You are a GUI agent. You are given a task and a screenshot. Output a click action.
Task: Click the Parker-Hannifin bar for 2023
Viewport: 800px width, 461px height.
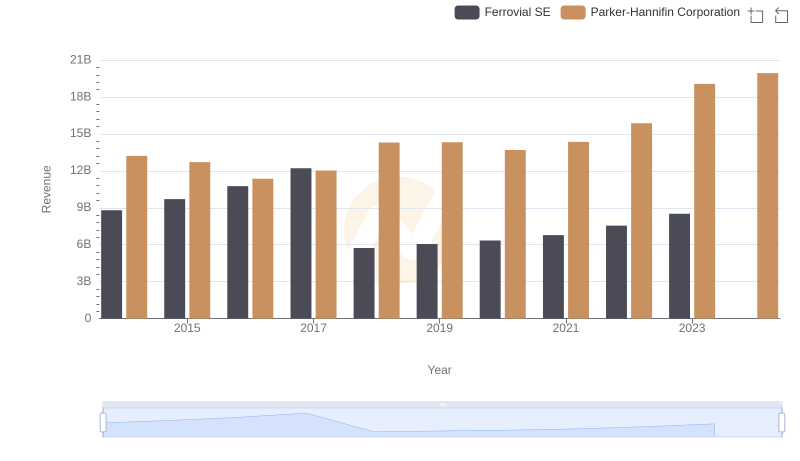click(x=705, y=201)
